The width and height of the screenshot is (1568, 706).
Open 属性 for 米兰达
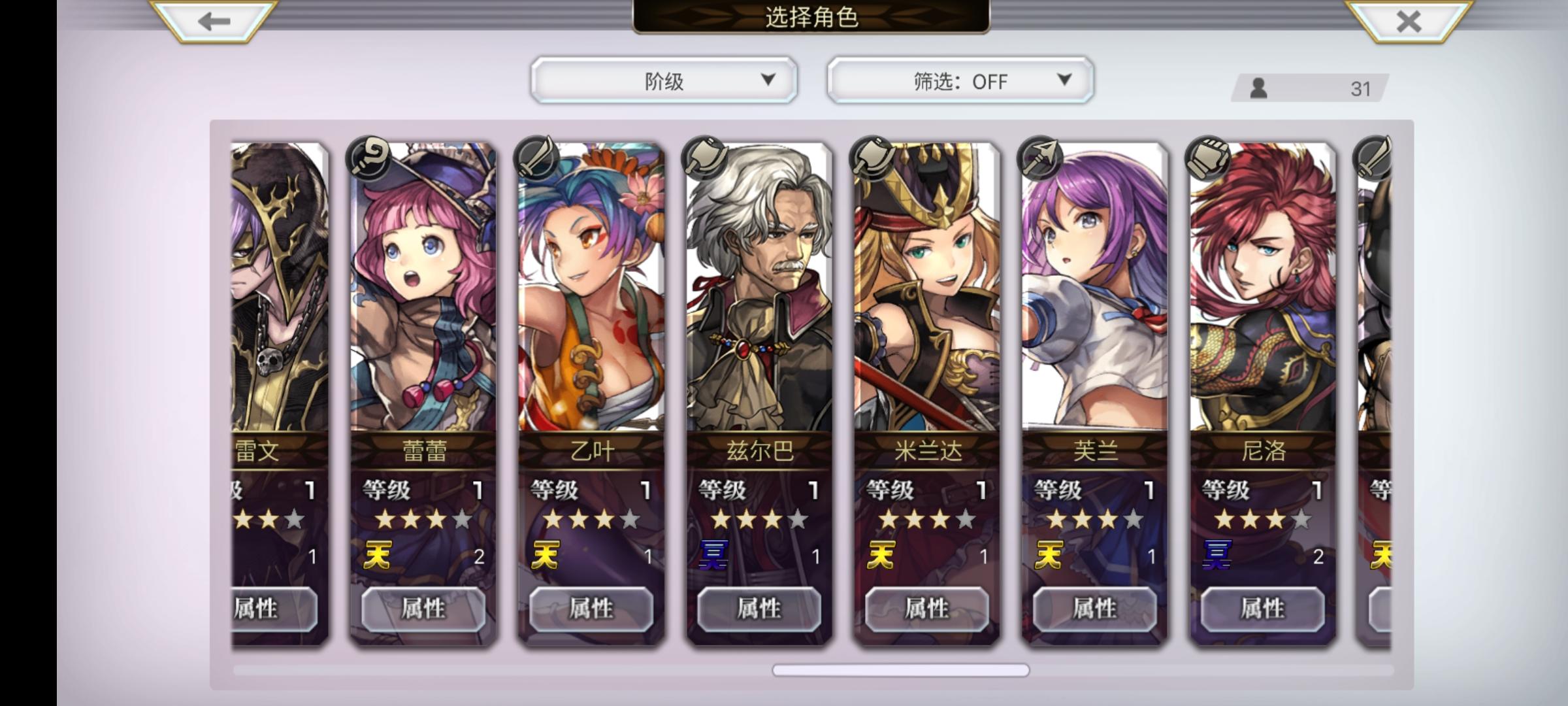coord(927,609)
